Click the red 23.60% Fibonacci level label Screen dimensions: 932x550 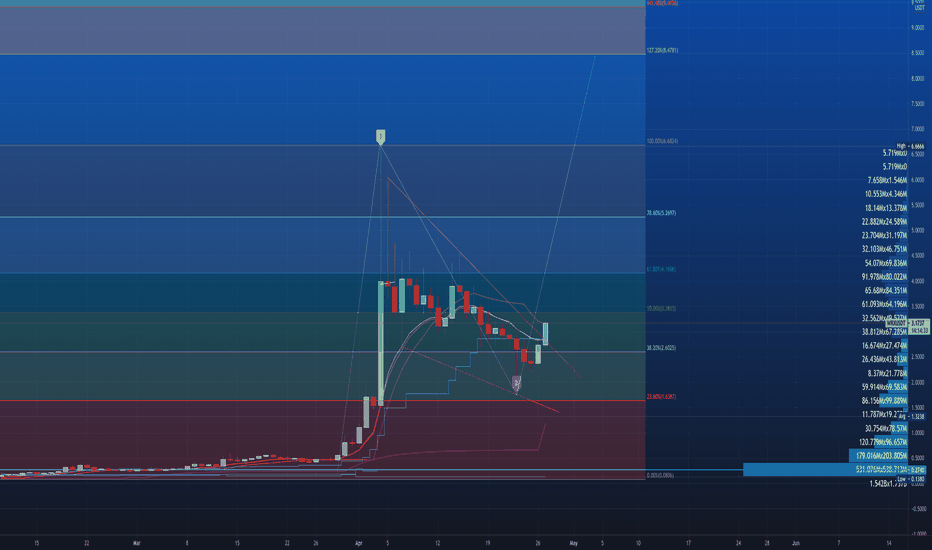(x=661, y=397)
